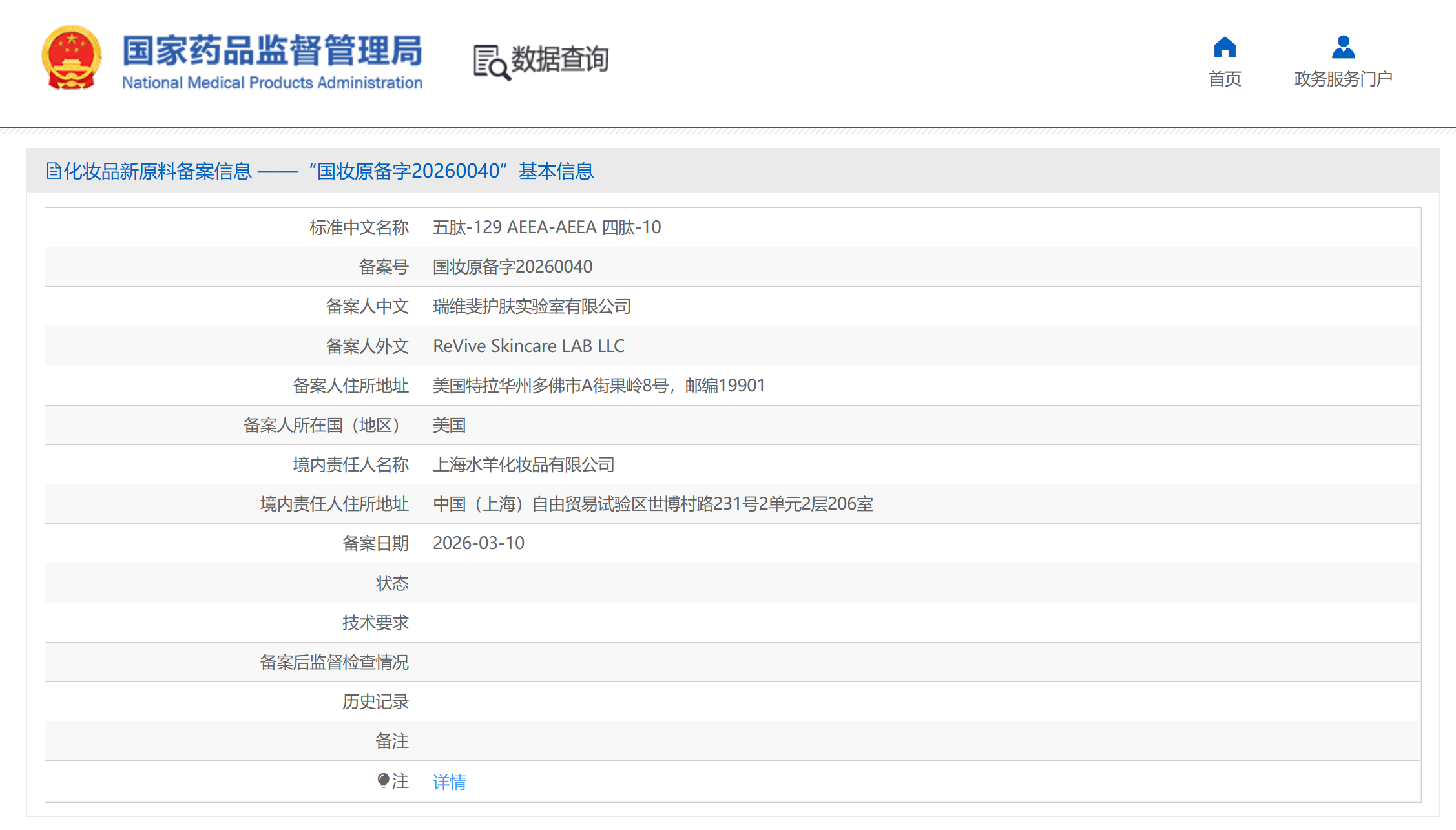Click the user portal person icon
Viewport: 1456px width, 830px height.
pos(1343,48)
